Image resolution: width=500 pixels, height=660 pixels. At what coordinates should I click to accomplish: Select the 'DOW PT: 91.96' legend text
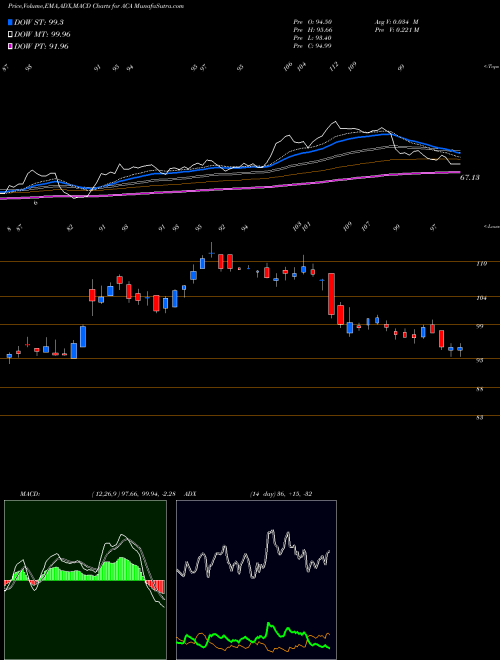[41, 46]
